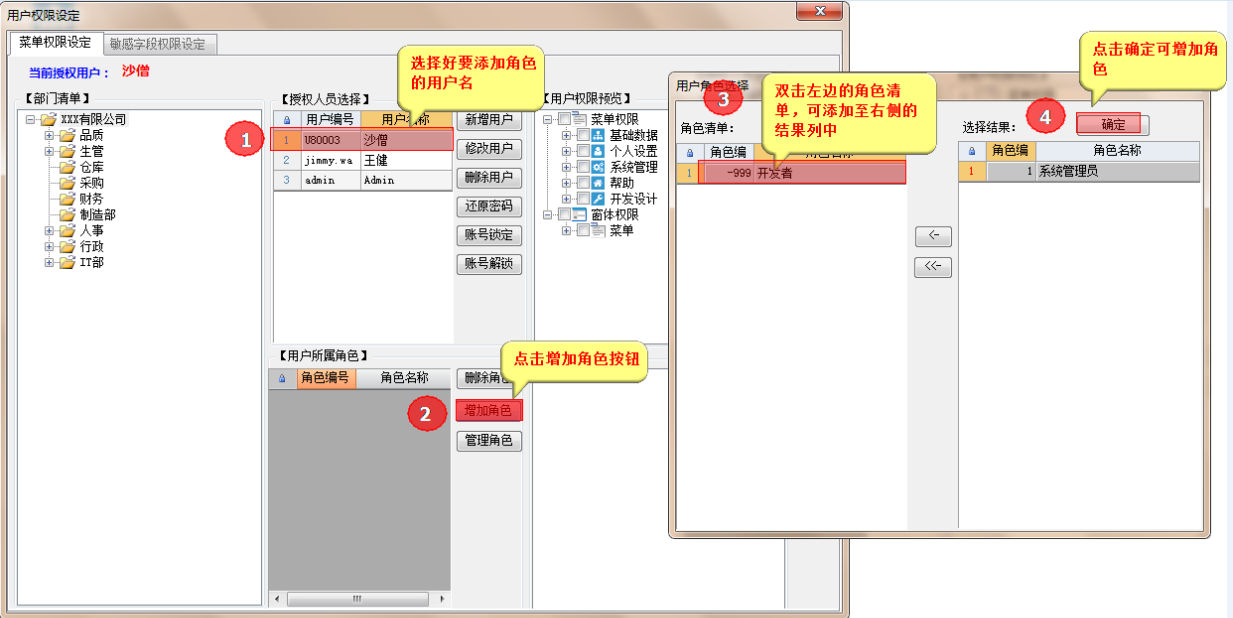Click the 采购 folder icon
The image size is (1233, 618).
point(67,184)
